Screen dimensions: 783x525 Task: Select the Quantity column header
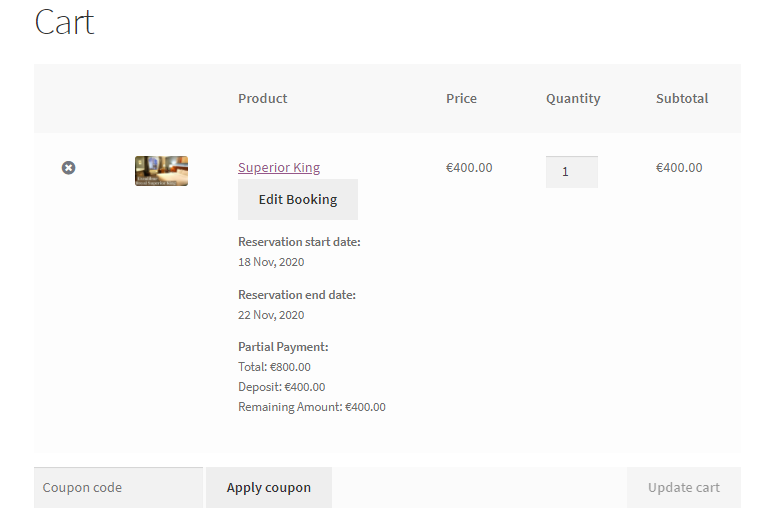pos(573,99)
